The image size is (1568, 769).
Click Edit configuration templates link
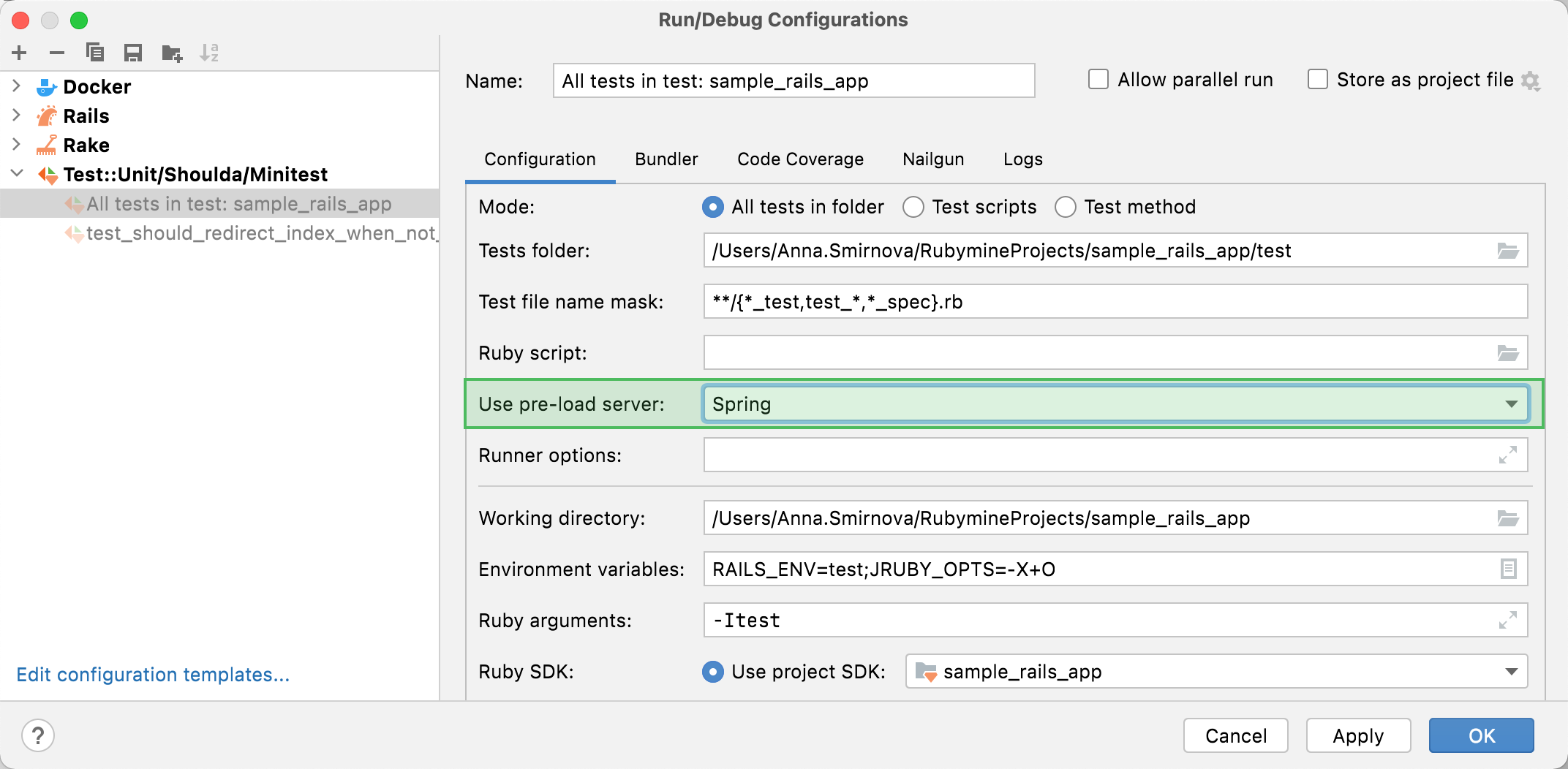click(153, 674)
